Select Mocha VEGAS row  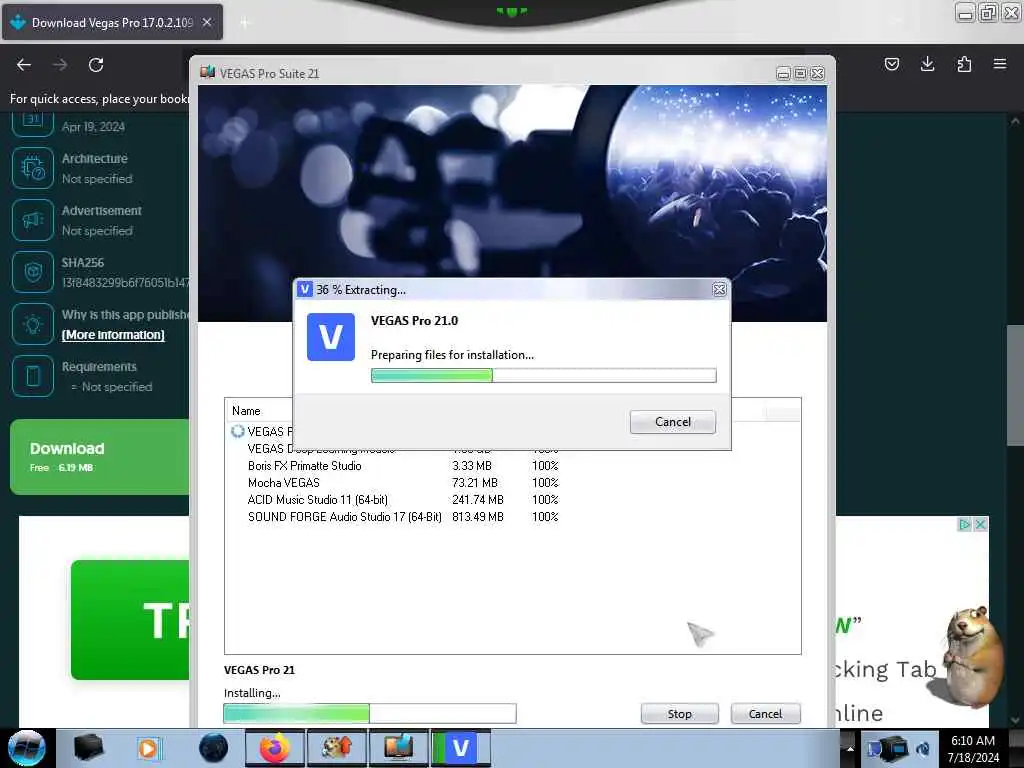pos(403,483)
